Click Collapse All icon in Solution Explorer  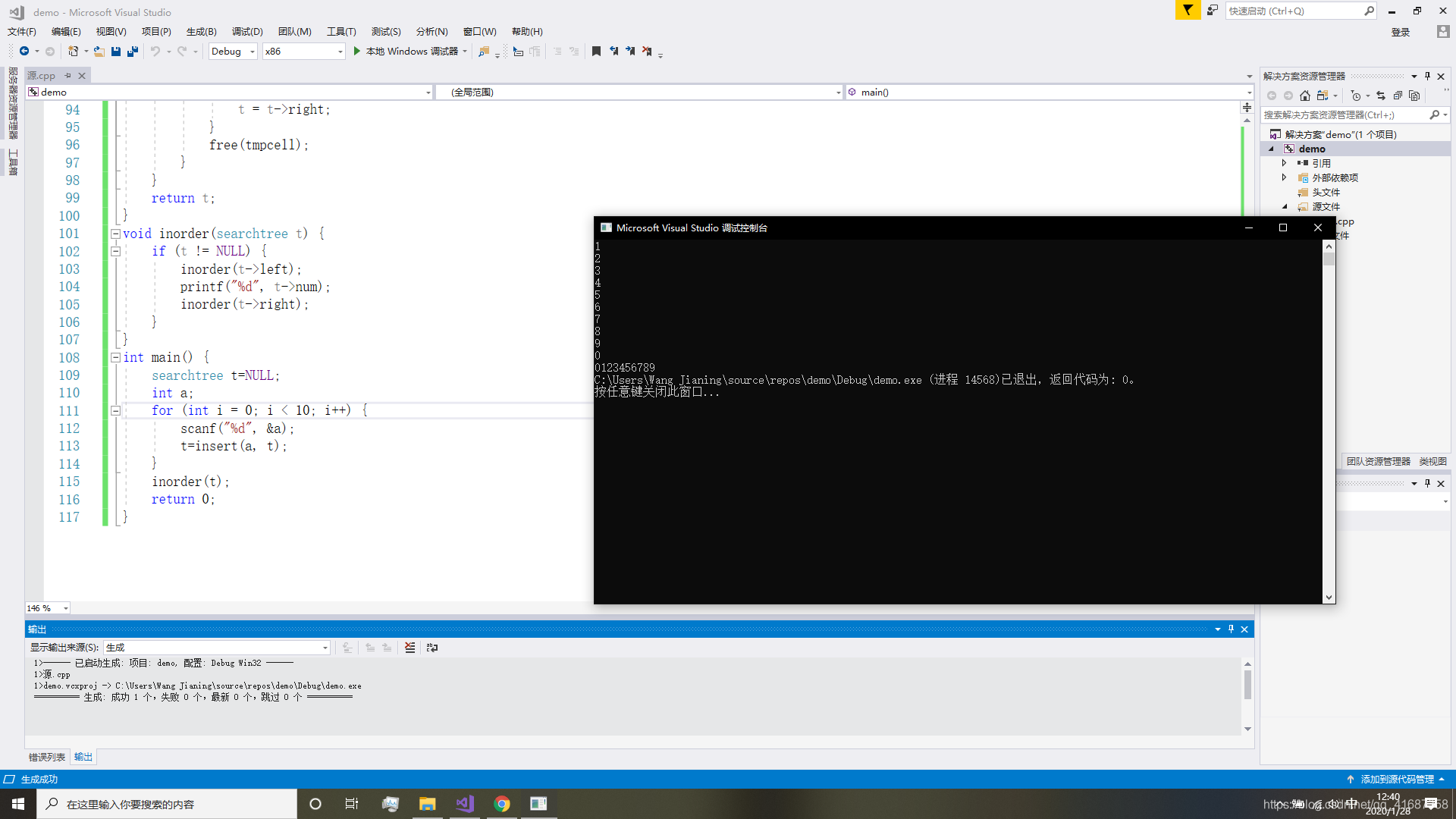pos(1398,96)
